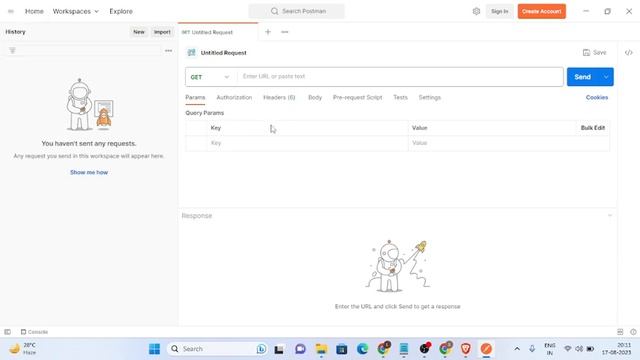Open Brave browser from taskbar
The height and width of the screenshot is (360, 640).
[x=465, y=349]
